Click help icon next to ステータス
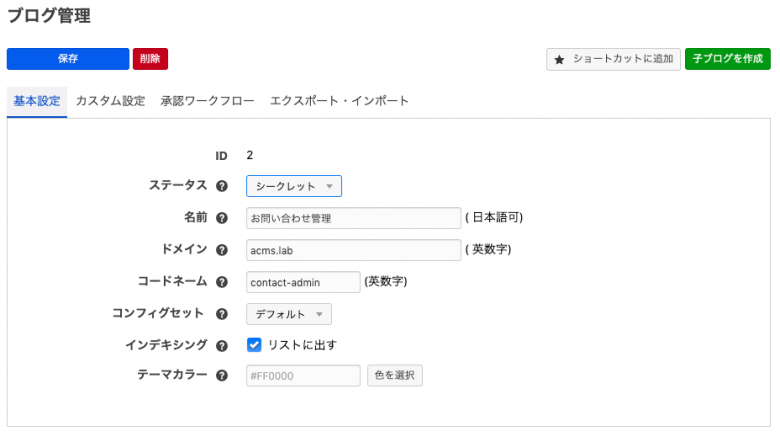780x437 pixels. (x=222, y=186)
